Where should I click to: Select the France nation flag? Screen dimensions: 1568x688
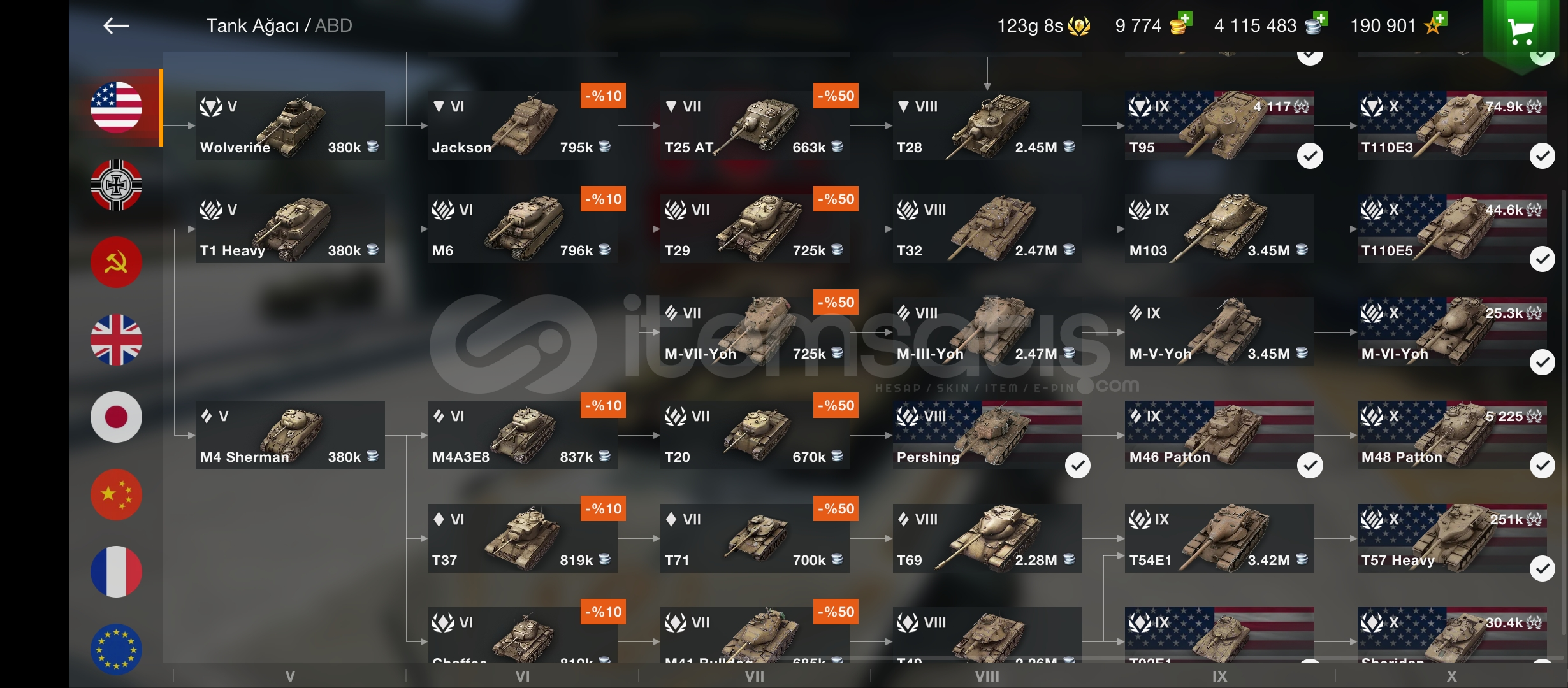(x=116, y=571)
